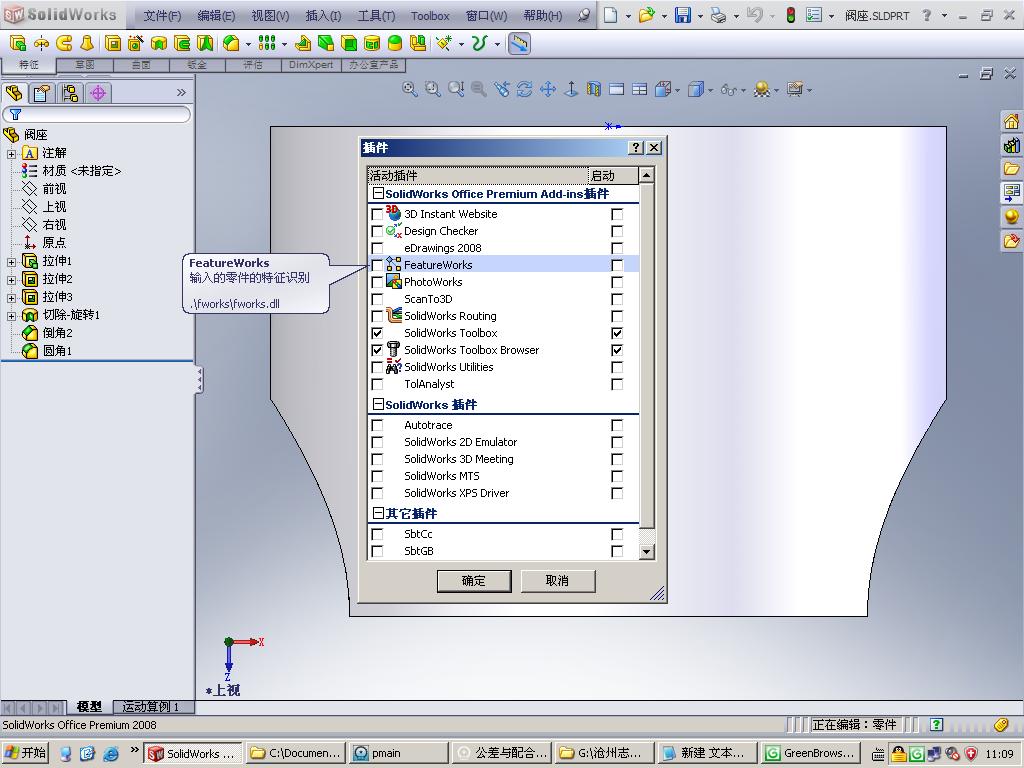This screenshot has width=1024, height=768.
Task: Uncheck SolidWorks Toolbox Browser startup checkbox
Action: 616,350
